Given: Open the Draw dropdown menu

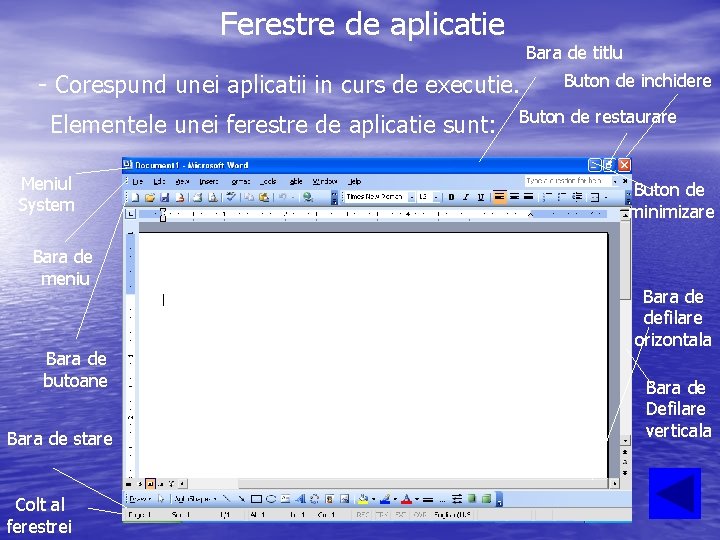Looking at the screenshot, I should point(140,499).
